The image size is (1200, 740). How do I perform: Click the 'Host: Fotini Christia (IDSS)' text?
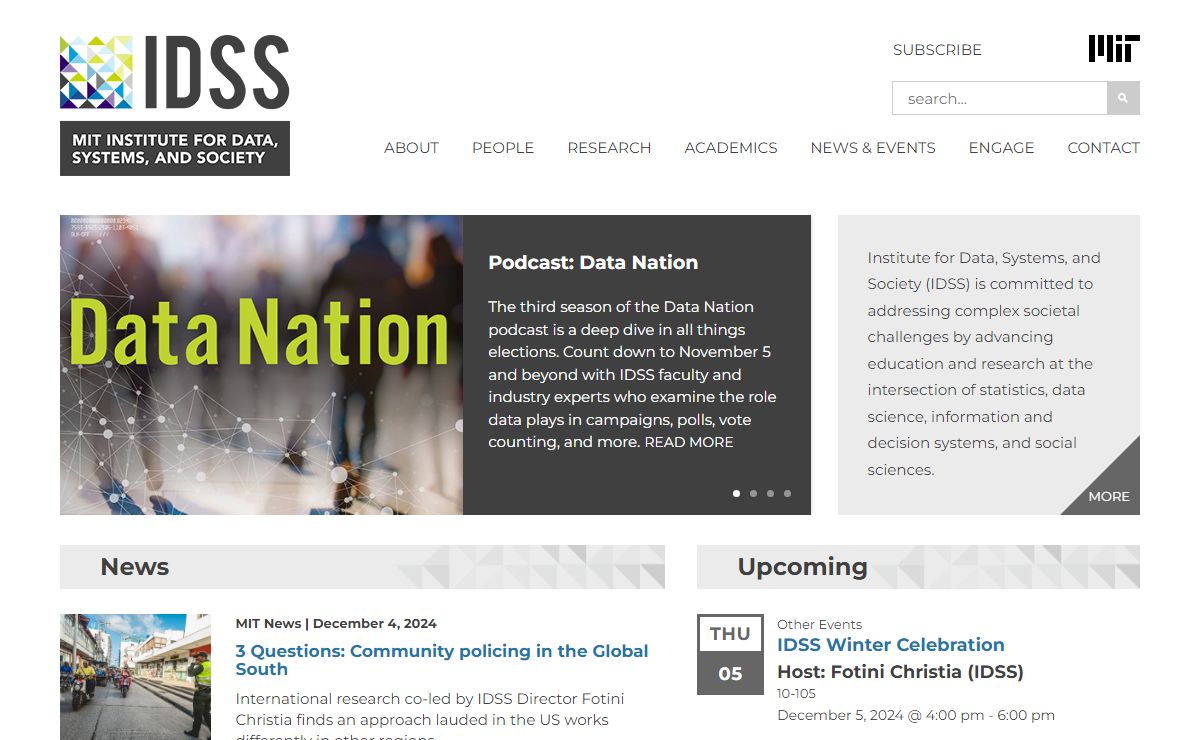(900, 672)
